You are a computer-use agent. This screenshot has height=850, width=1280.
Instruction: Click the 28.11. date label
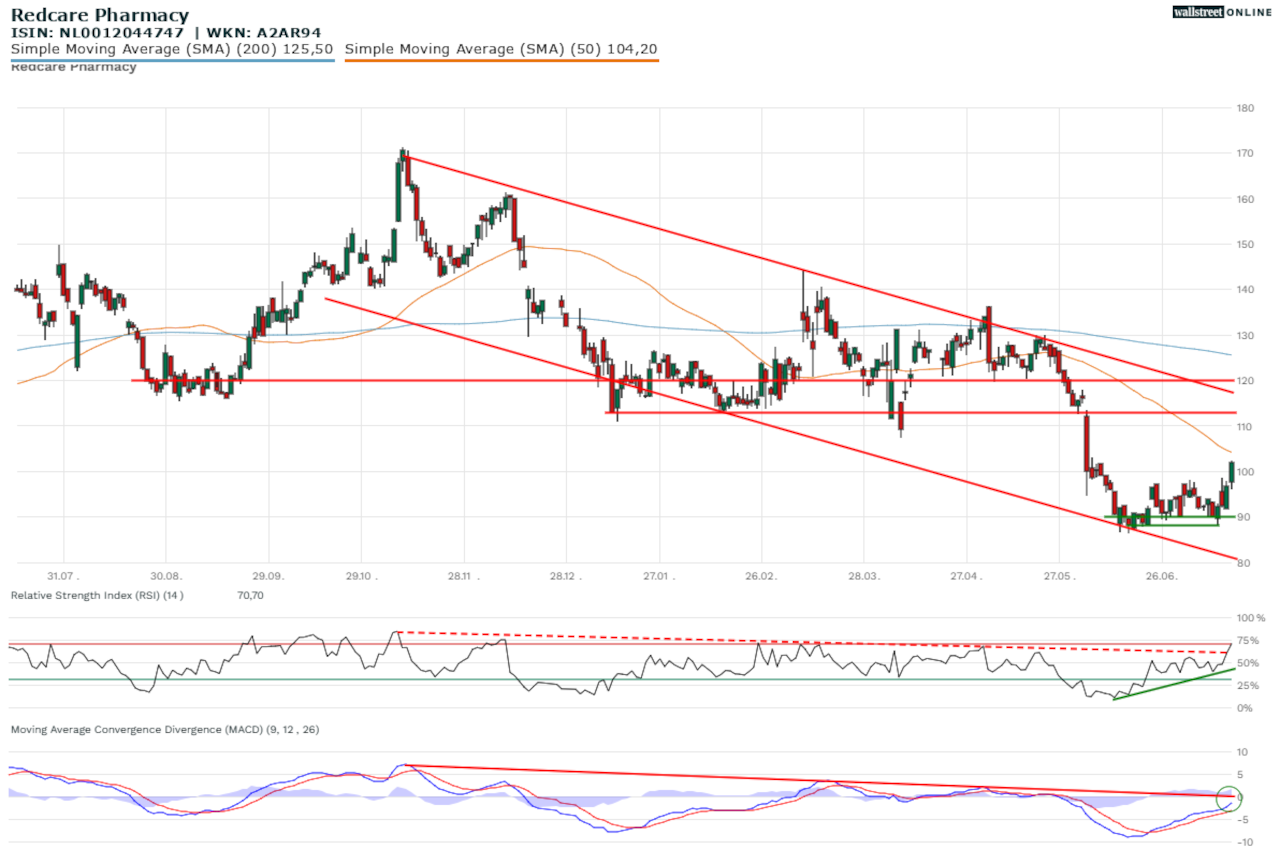463,576
